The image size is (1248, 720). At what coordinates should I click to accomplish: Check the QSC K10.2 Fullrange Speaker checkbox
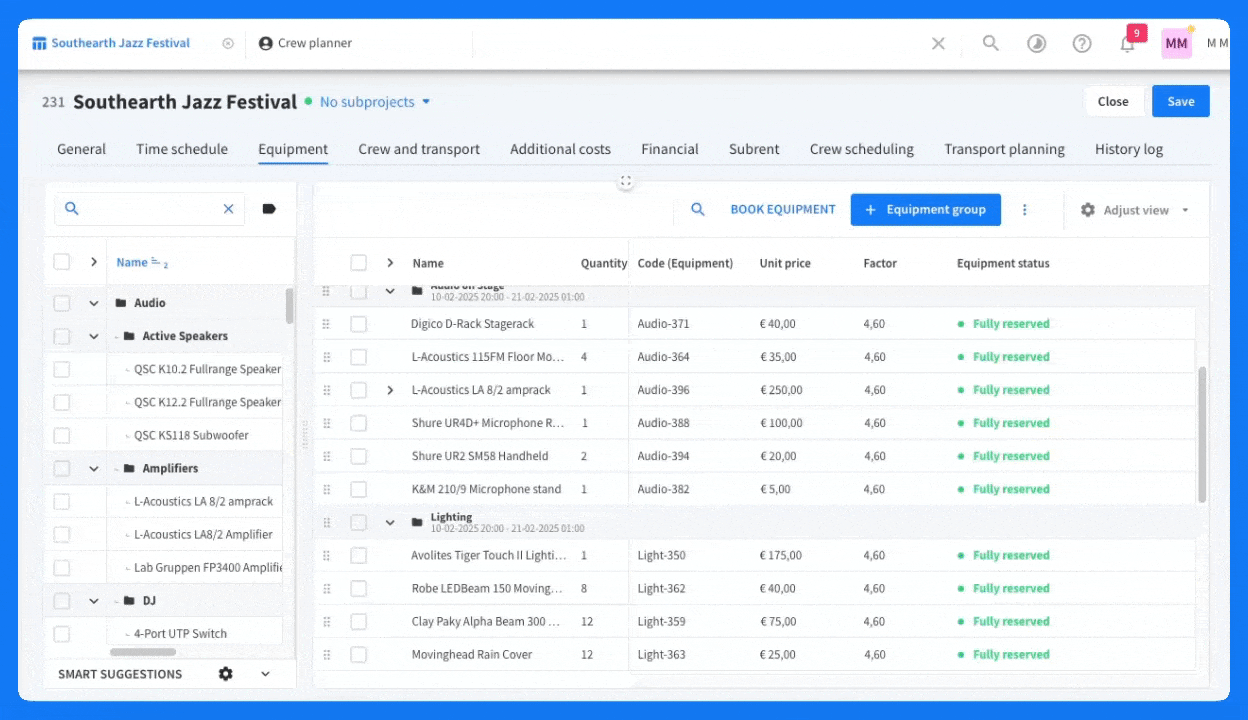[x=62, y=369]
